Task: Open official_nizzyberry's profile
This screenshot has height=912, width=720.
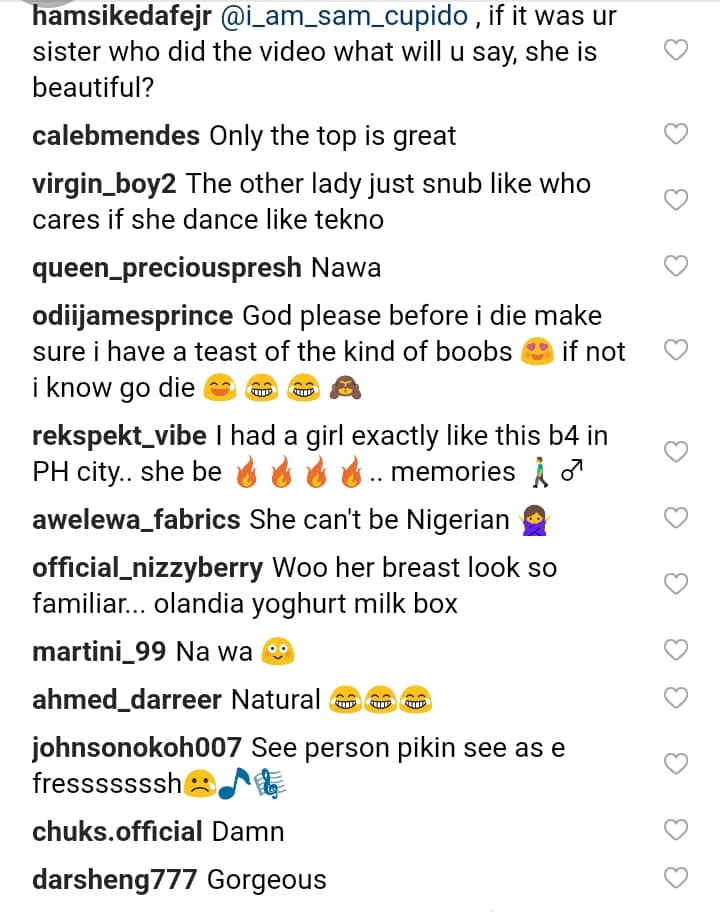Action: pyautogui.click(x=148, y=568)
